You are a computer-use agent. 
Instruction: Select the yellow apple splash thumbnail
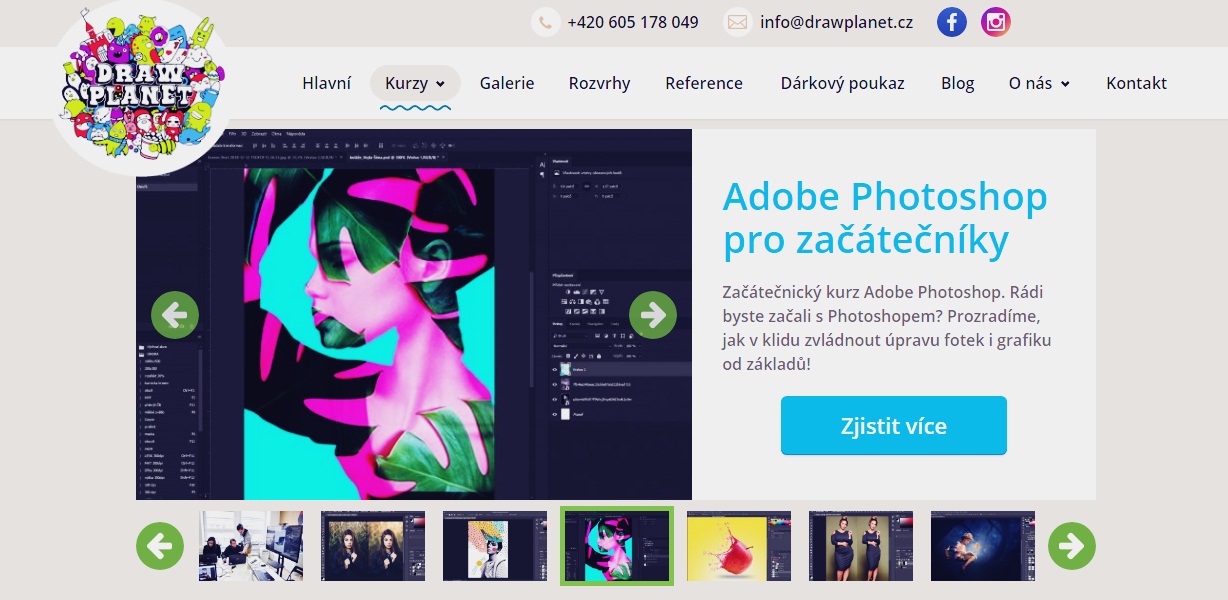tap(739, 546)
